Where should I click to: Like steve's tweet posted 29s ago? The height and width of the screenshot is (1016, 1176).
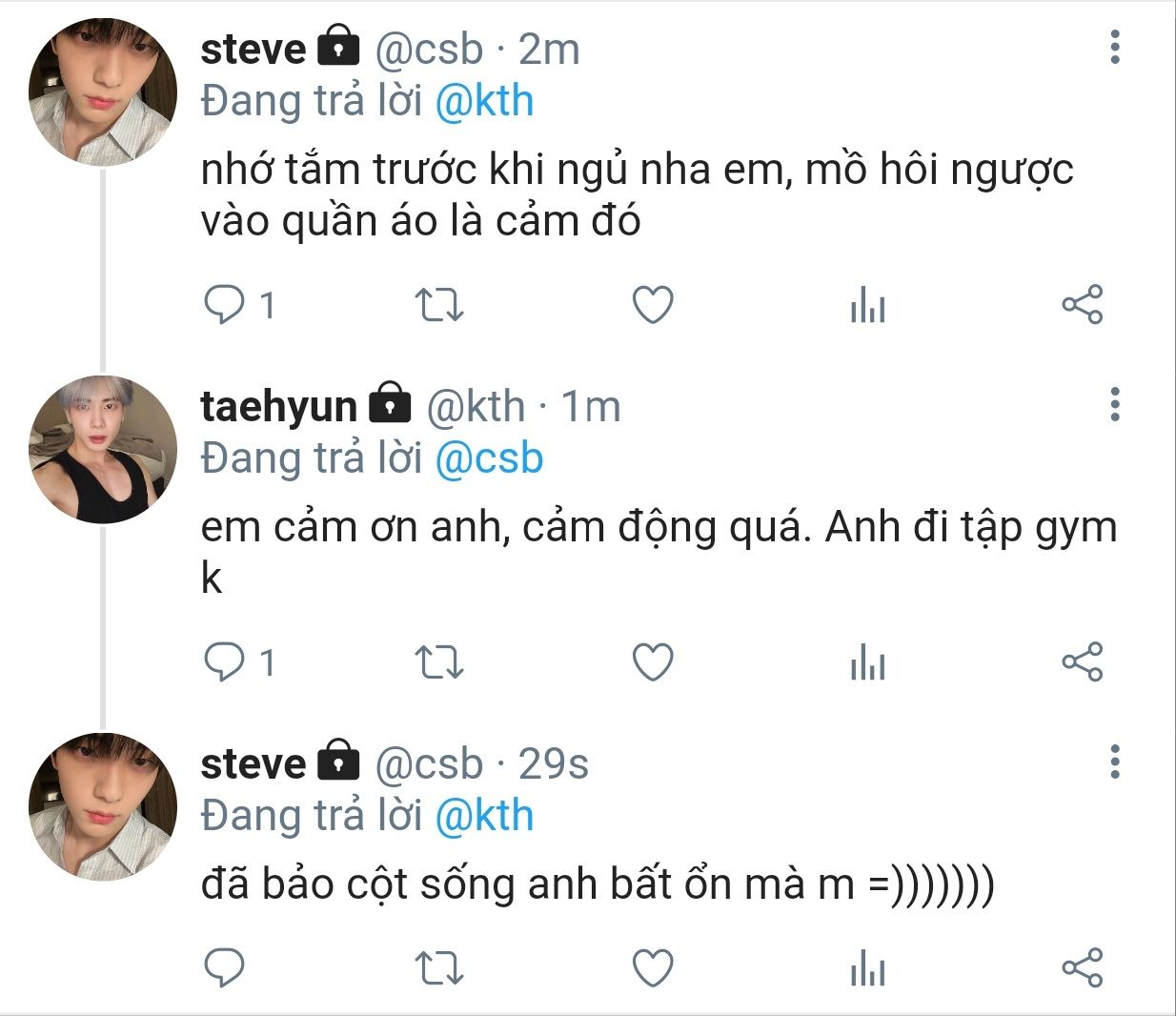coord(654,968)
